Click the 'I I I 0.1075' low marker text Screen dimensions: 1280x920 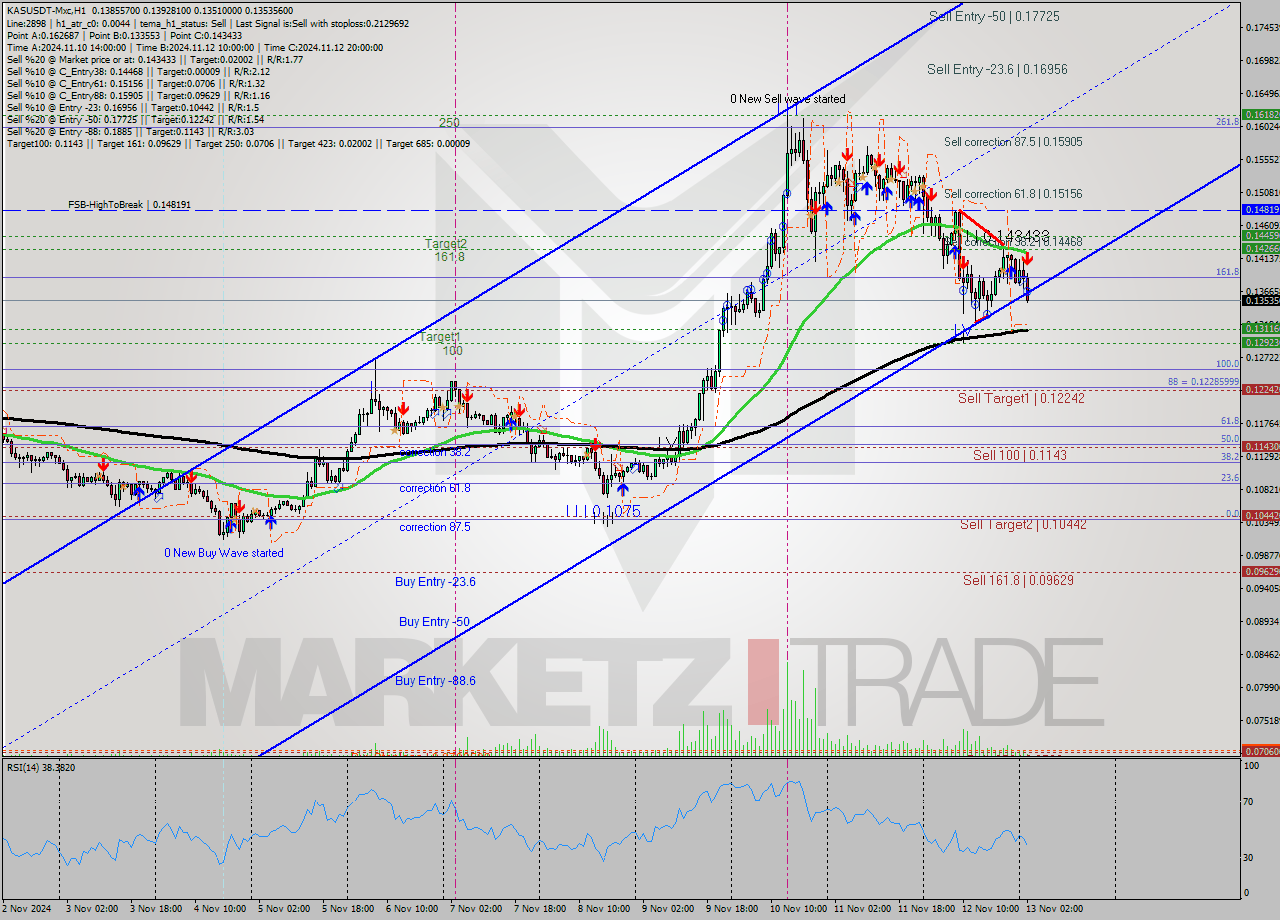(x=602, y=511)
